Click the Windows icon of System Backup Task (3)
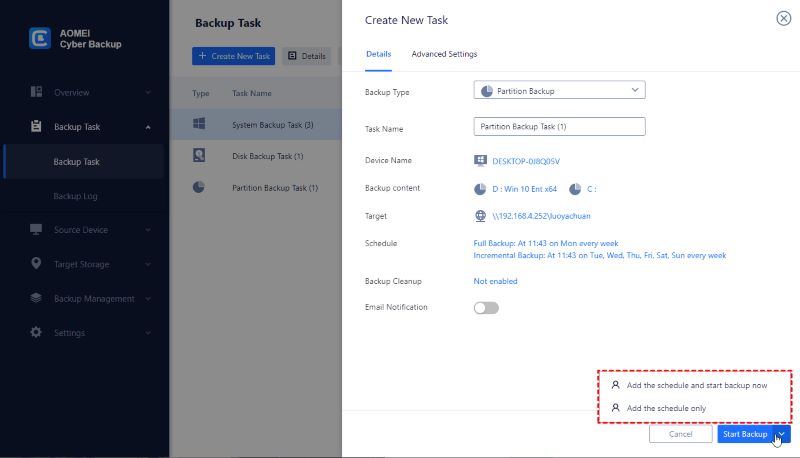The image size is (800, 458). click(x=199, y=123)
